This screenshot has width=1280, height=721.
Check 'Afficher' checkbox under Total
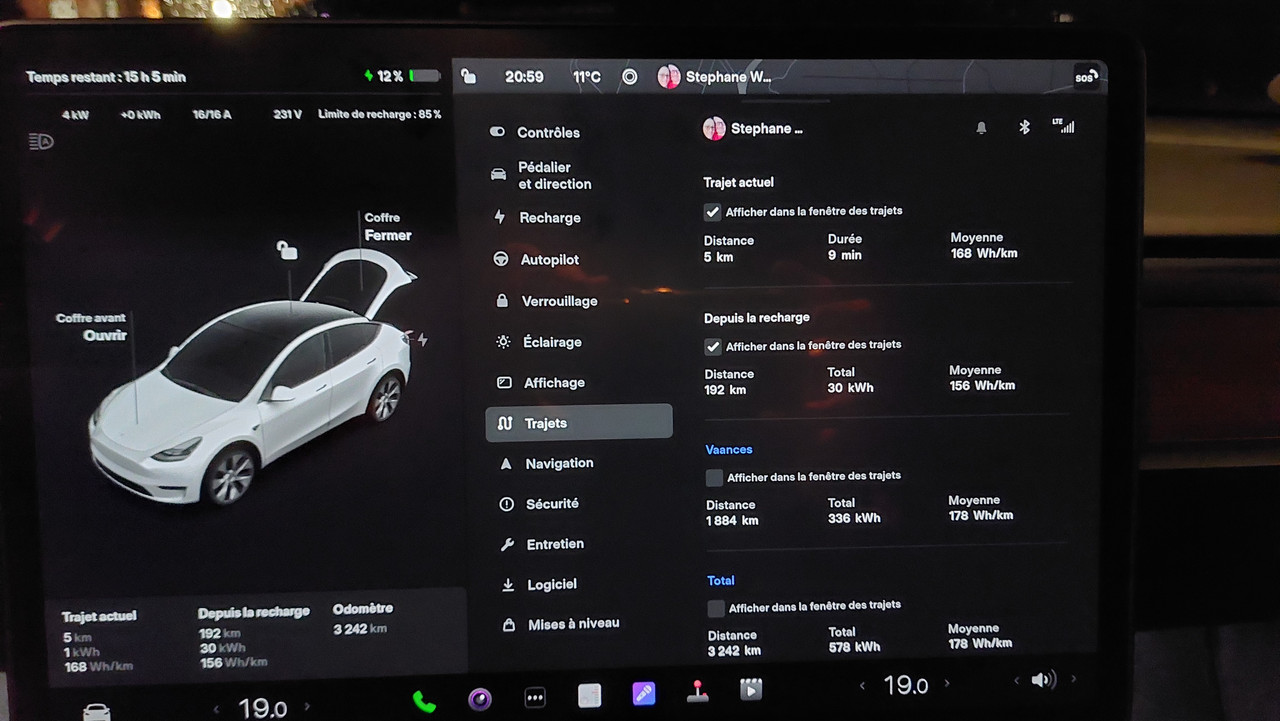coord(716,609)
